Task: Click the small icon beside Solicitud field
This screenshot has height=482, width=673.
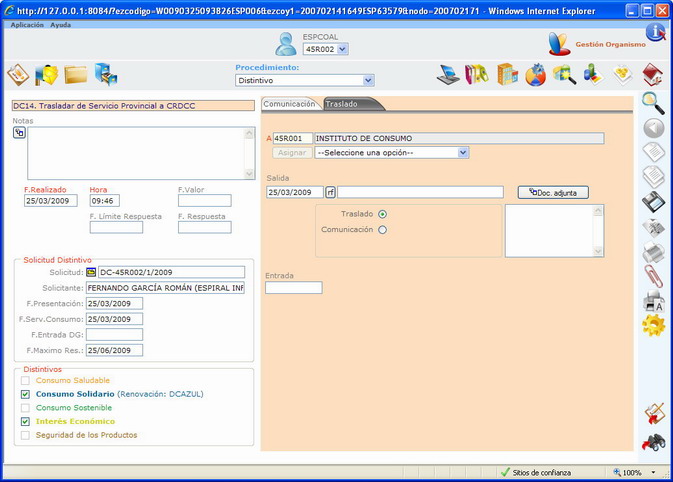Action: tap(91, 272)
